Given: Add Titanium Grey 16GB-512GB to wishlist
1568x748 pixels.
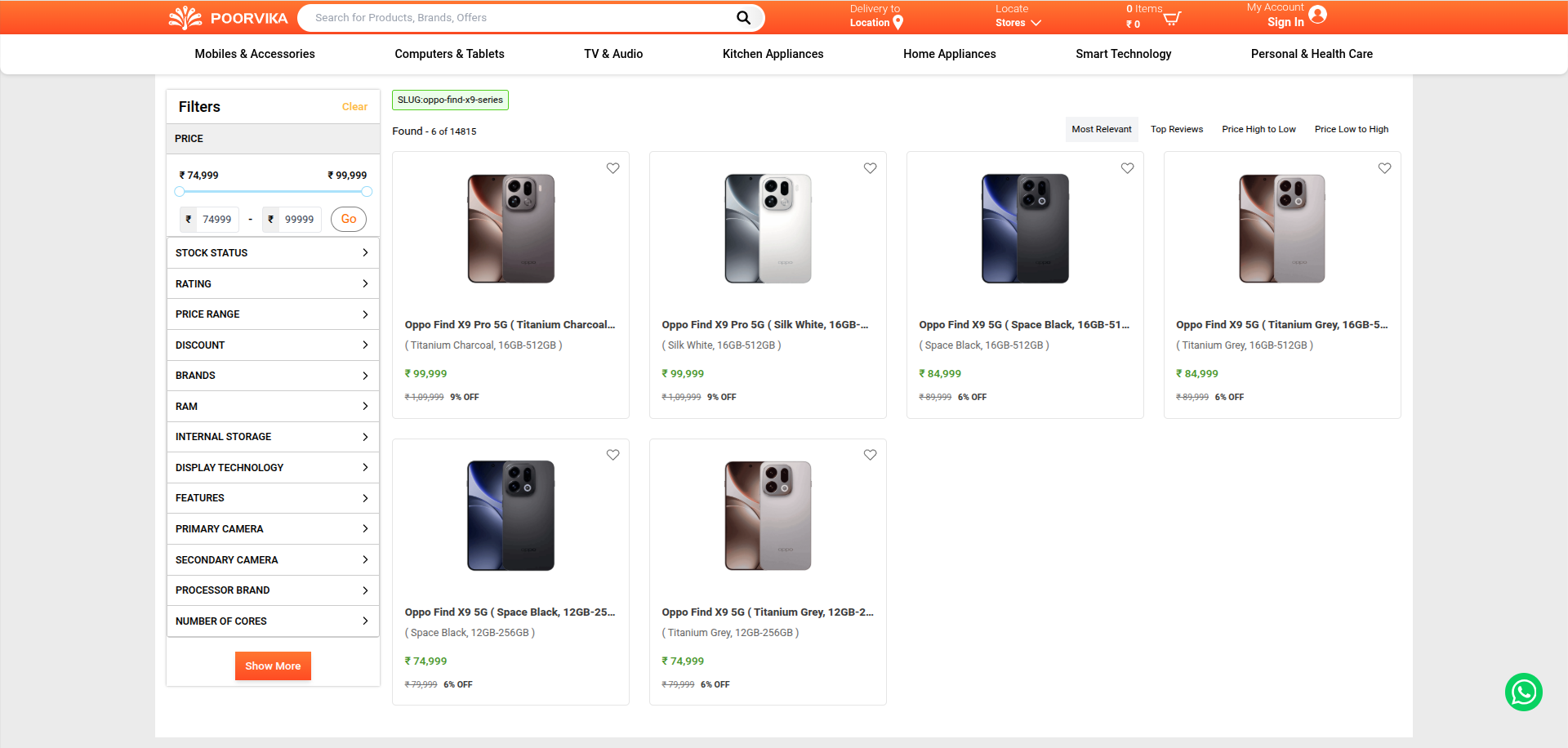Looking at the screenshot, I should (x=1384, y=168).
